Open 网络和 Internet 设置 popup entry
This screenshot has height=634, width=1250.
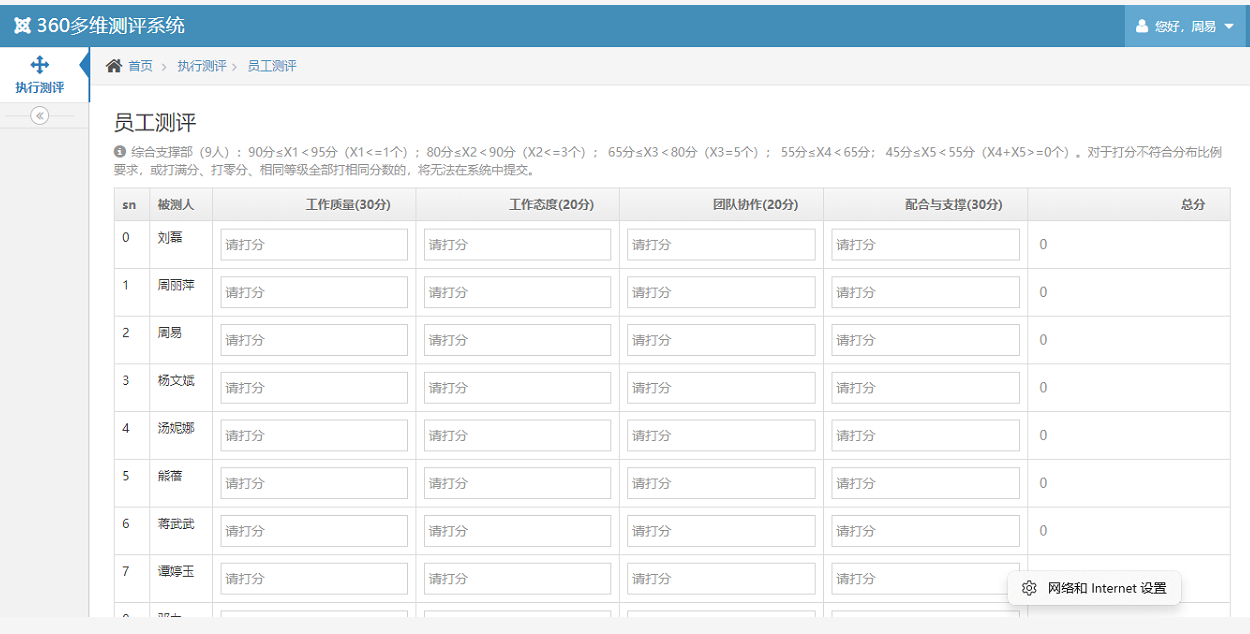(x=1094, y=588)
